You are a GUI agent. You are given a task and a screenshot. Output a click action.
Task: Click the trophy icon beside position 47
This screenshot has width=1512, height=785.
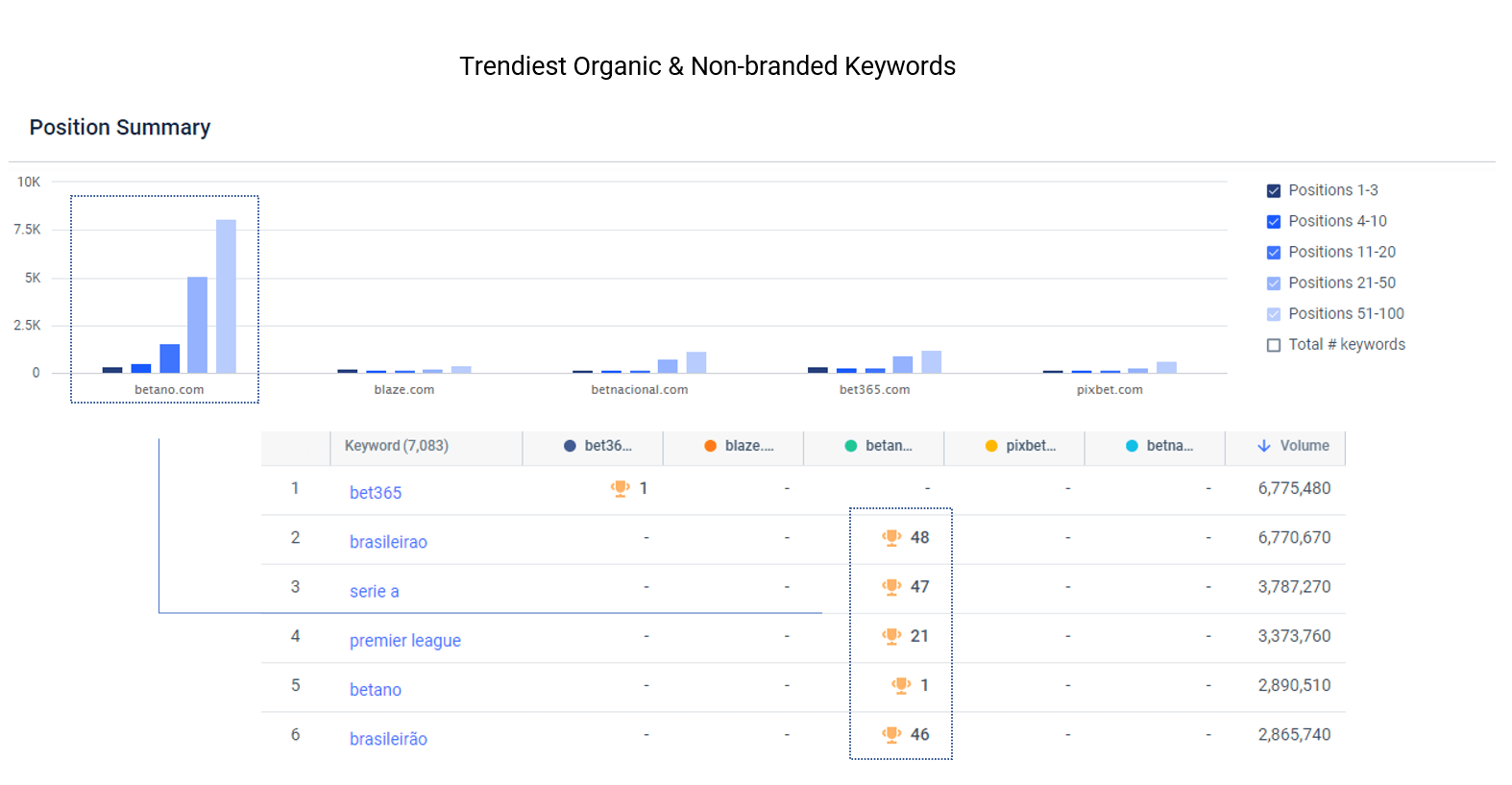[x=891, y=586]
